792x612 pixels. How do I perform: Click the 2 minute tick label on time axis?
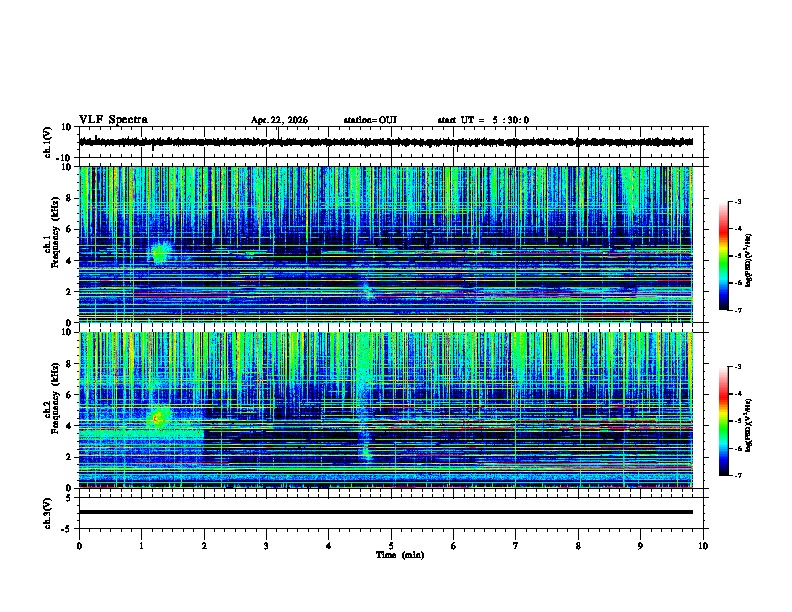tap(204, 546)
